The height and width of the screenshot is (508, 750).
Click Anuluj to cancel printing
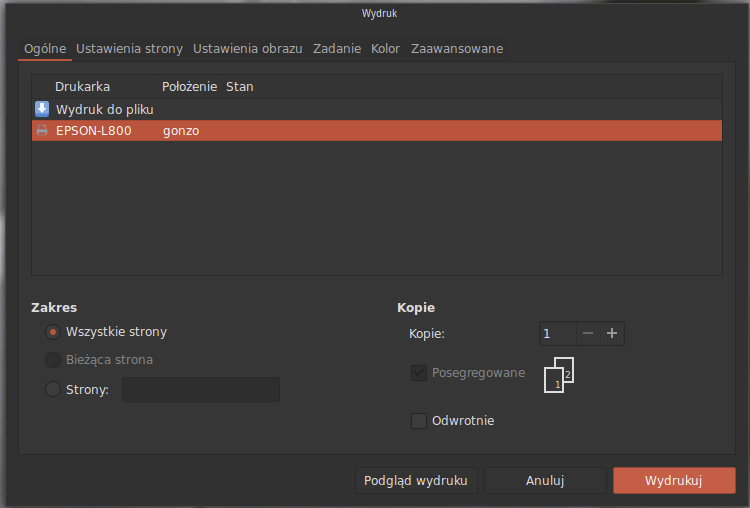(545, 480)
